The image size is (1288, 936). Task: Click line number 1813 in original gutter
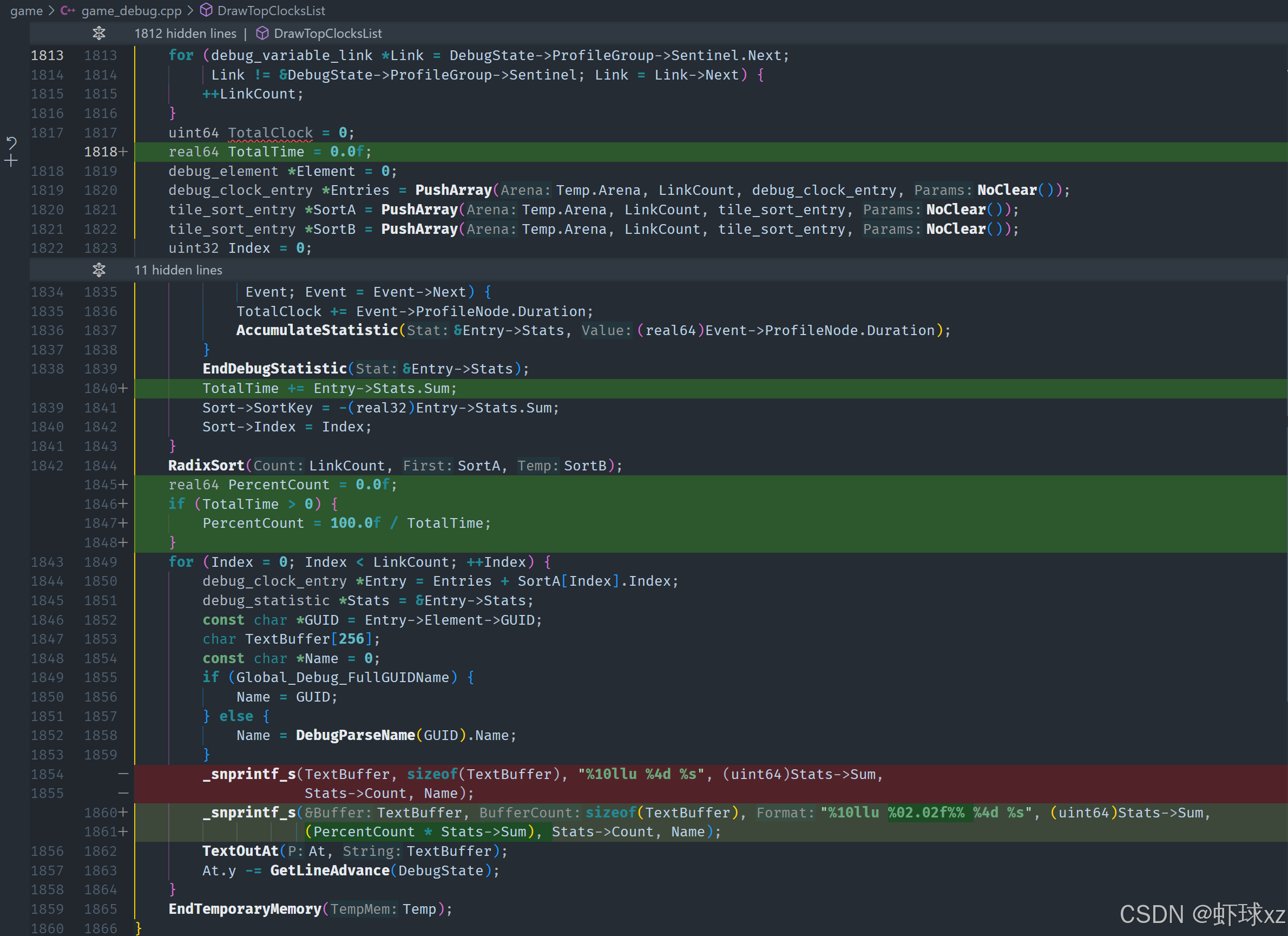pyautogui.click(x=47, y=56)
